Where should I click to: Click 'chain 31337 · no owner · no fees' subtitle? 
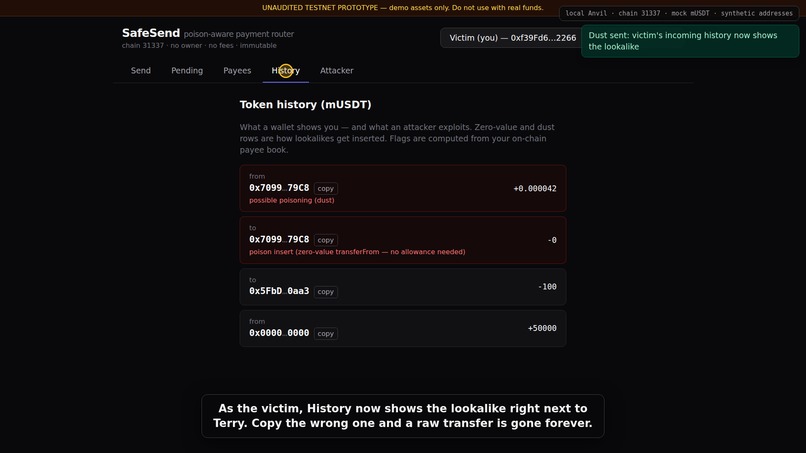(199, 45)
